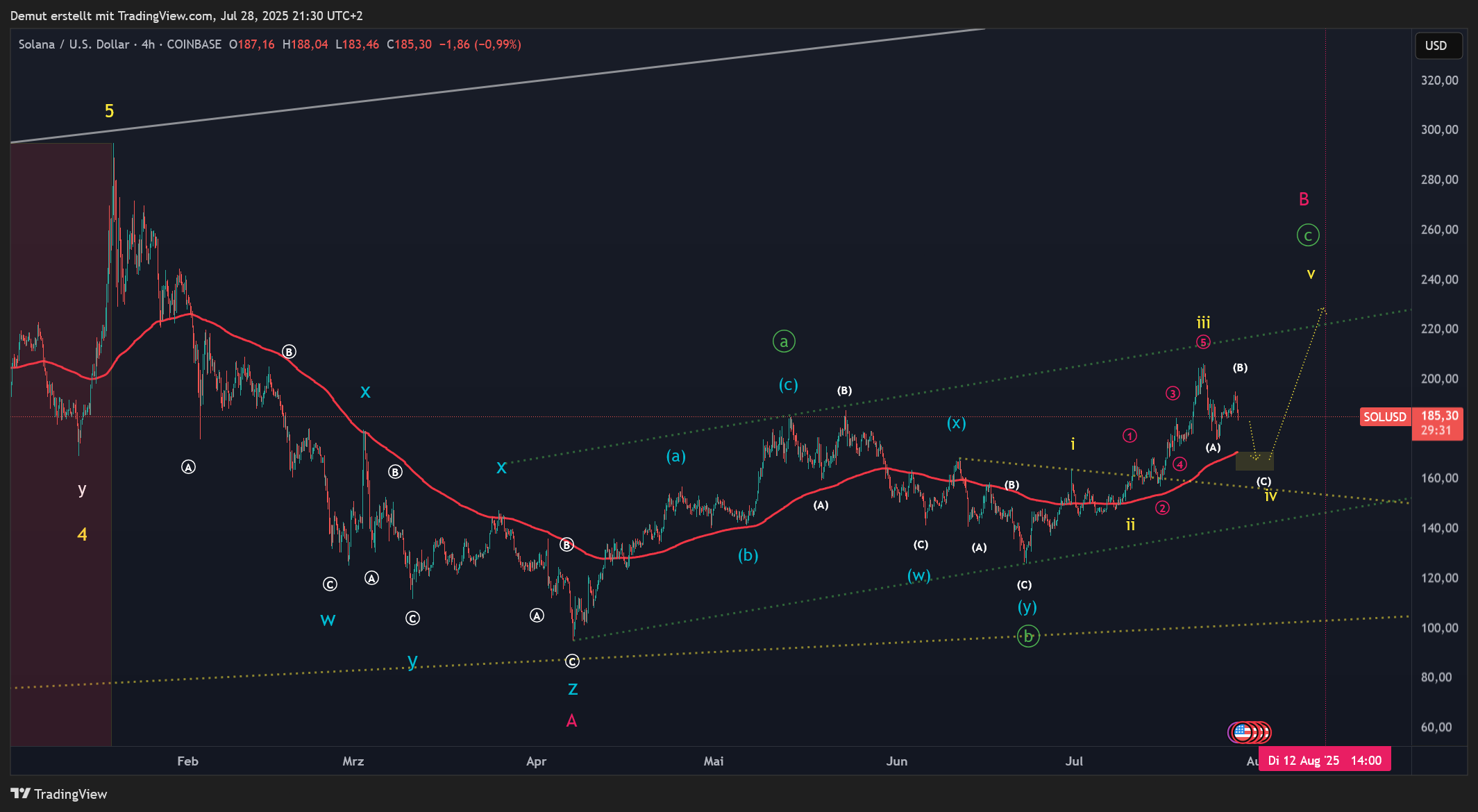Click the TradingView logo in bottom corner
The height and width of the screenshot is (812, 1478).
[59, 794]
